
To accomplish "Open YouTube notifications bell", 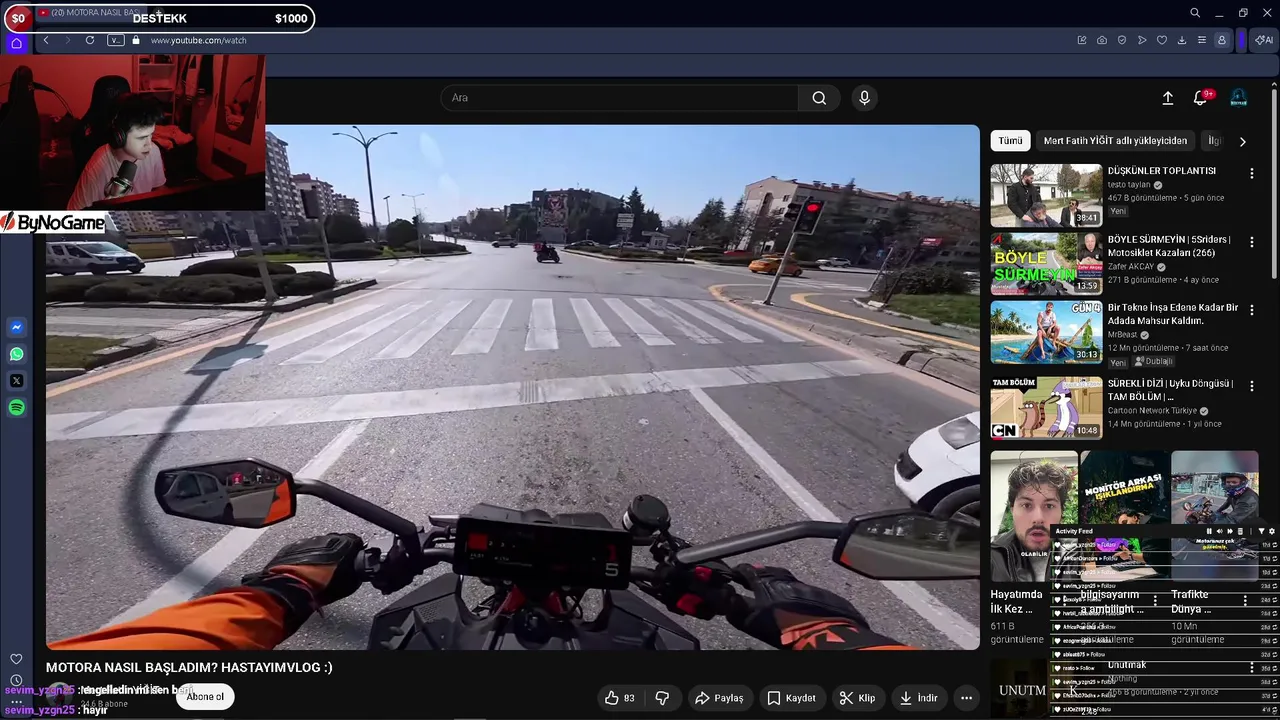I will point(1201,98).
